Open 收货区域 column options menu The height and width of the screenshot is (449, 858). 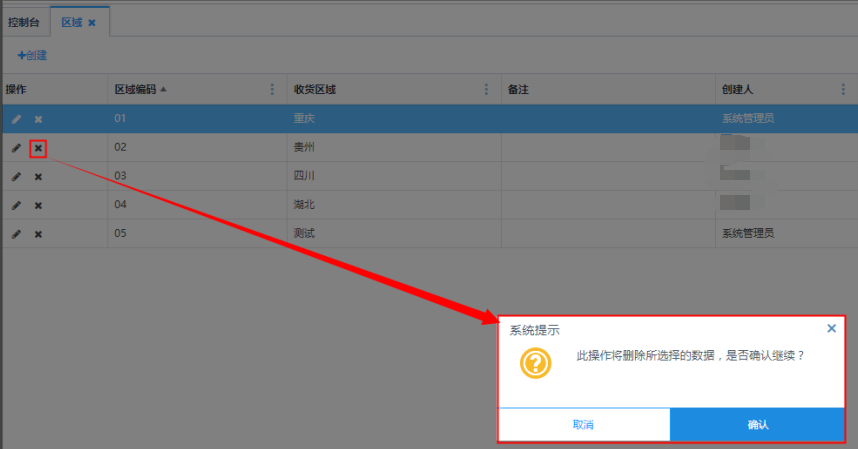point(486,90)
